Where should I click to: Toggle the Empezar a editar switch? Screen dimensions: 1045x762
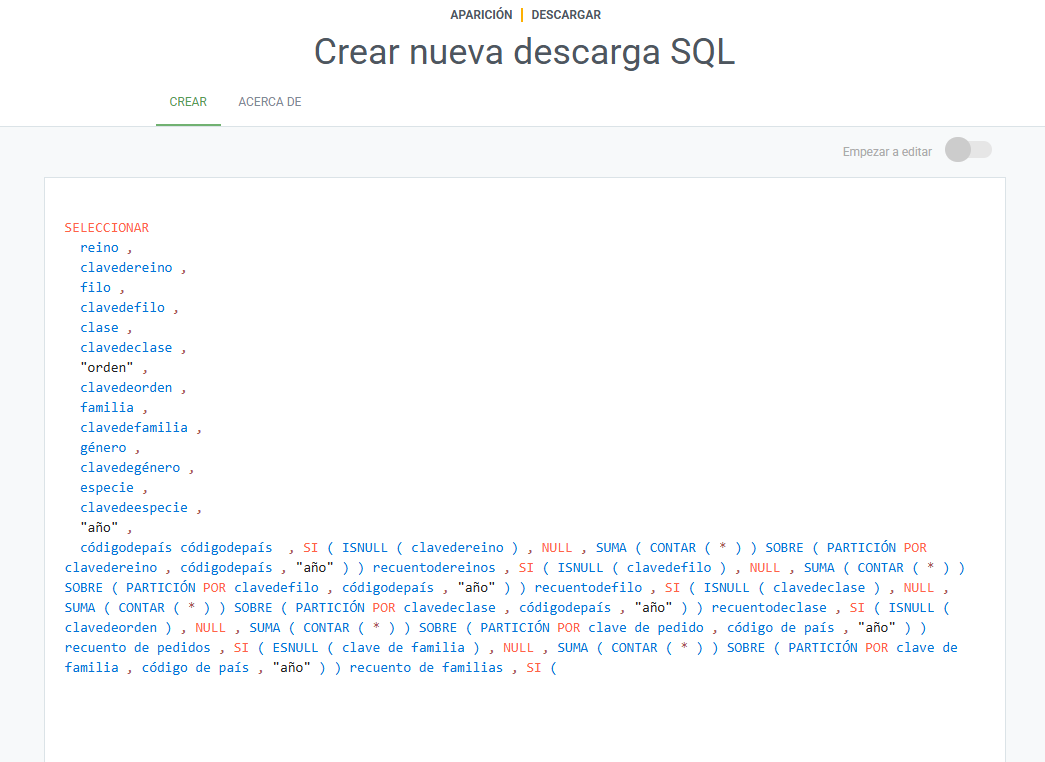coord(967,150)
